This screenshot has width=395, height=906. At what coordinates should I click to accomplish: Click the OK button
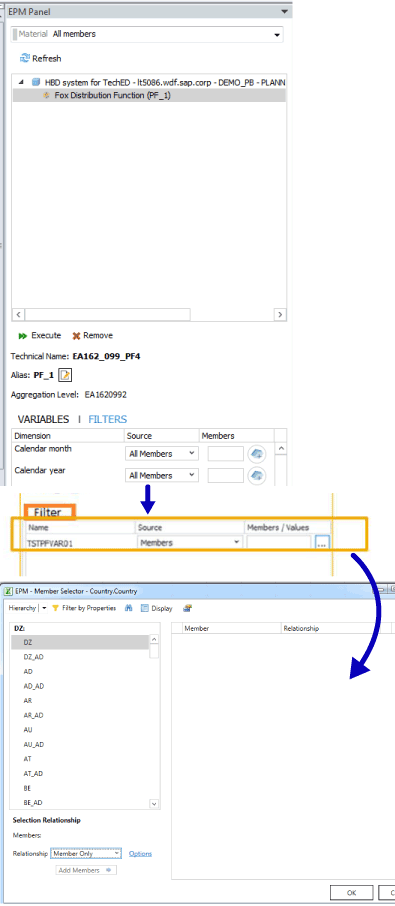click(x=352, y=893)
